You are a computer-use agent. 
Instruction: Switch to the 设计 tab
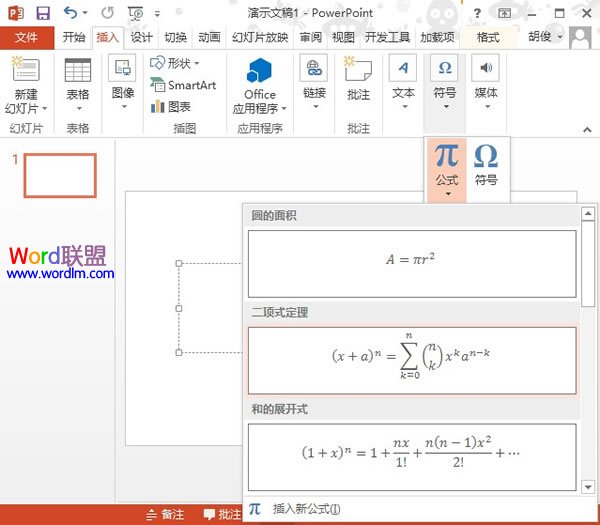click(x=141, y=38)
